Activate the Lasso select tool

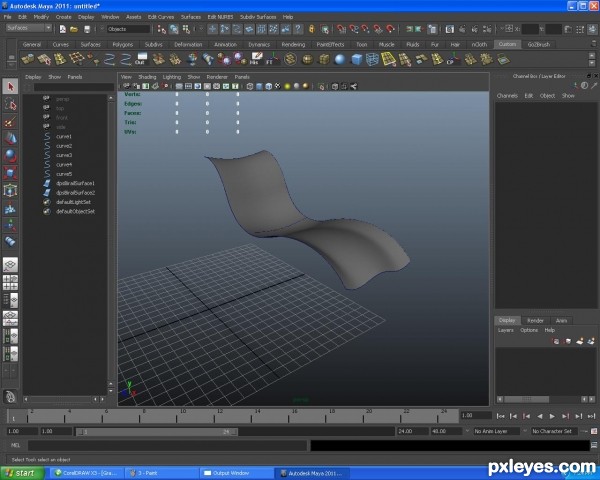pyautogui.click(x=10, y=104)
